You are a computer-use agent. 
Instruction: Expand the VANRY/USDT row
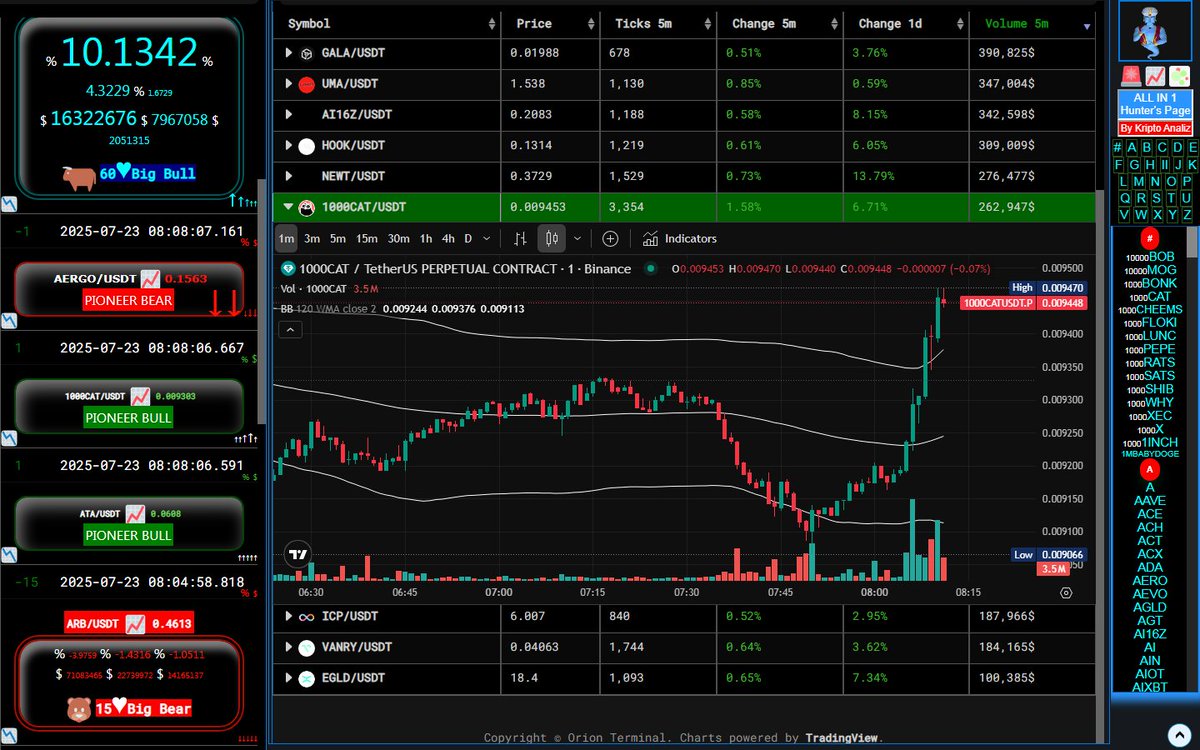click(289, 647)
